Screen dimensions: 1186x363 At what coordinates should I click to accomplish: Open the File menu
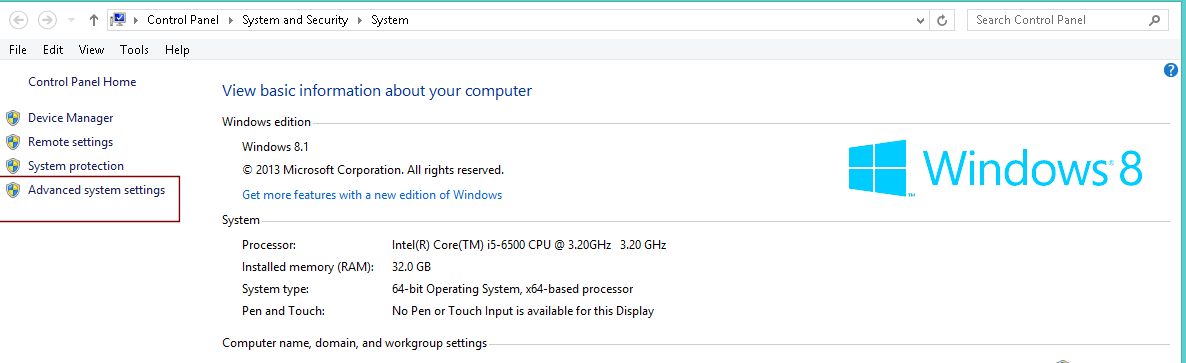[18, 50]
